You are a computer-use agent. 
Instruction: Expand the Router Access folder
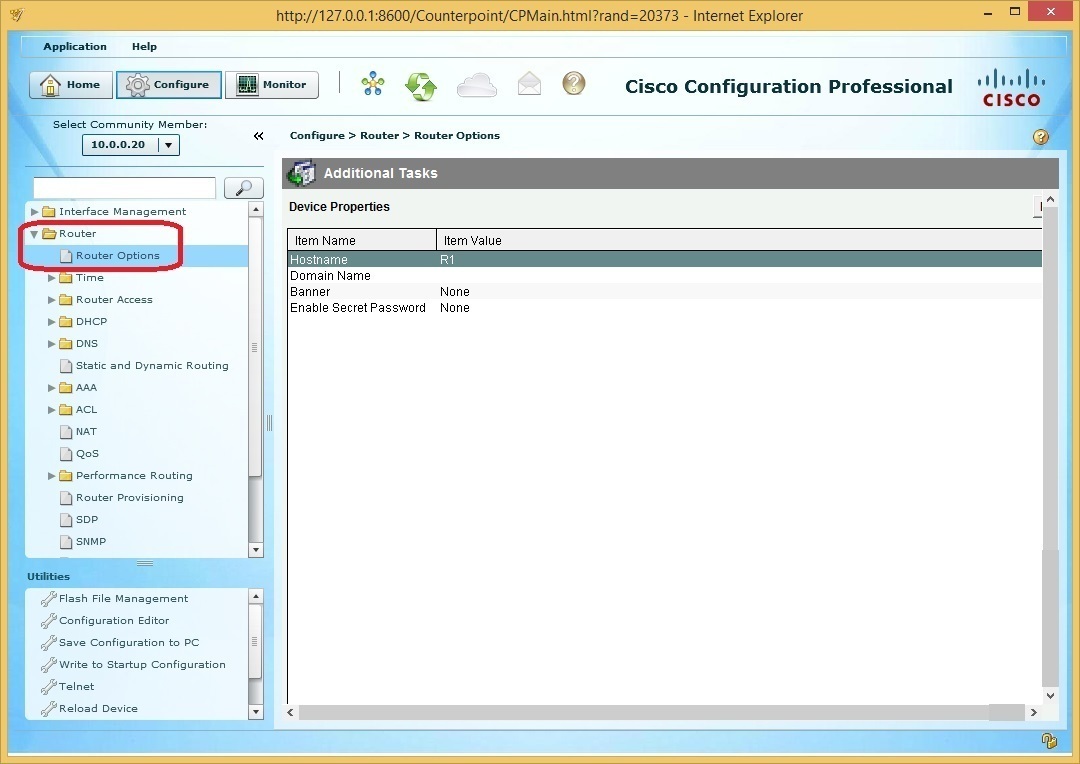click(x=52, y=300)
